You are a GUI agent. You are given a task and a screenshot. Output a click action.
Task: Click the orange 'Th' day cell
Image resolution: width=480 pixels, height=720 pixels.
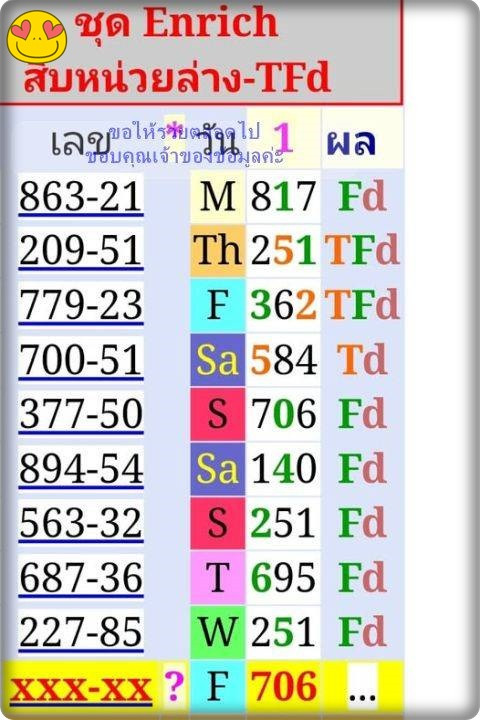218,251
